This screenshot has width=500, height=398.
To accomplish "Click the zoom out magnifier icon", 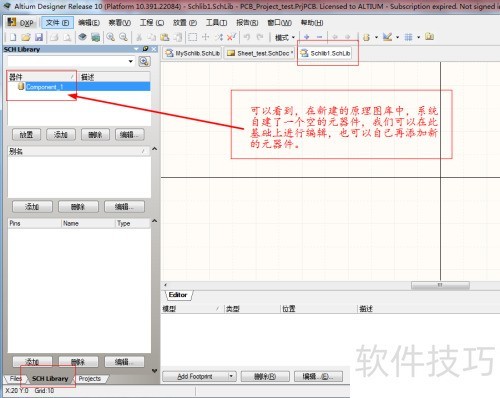I will [x=123, y=37].
